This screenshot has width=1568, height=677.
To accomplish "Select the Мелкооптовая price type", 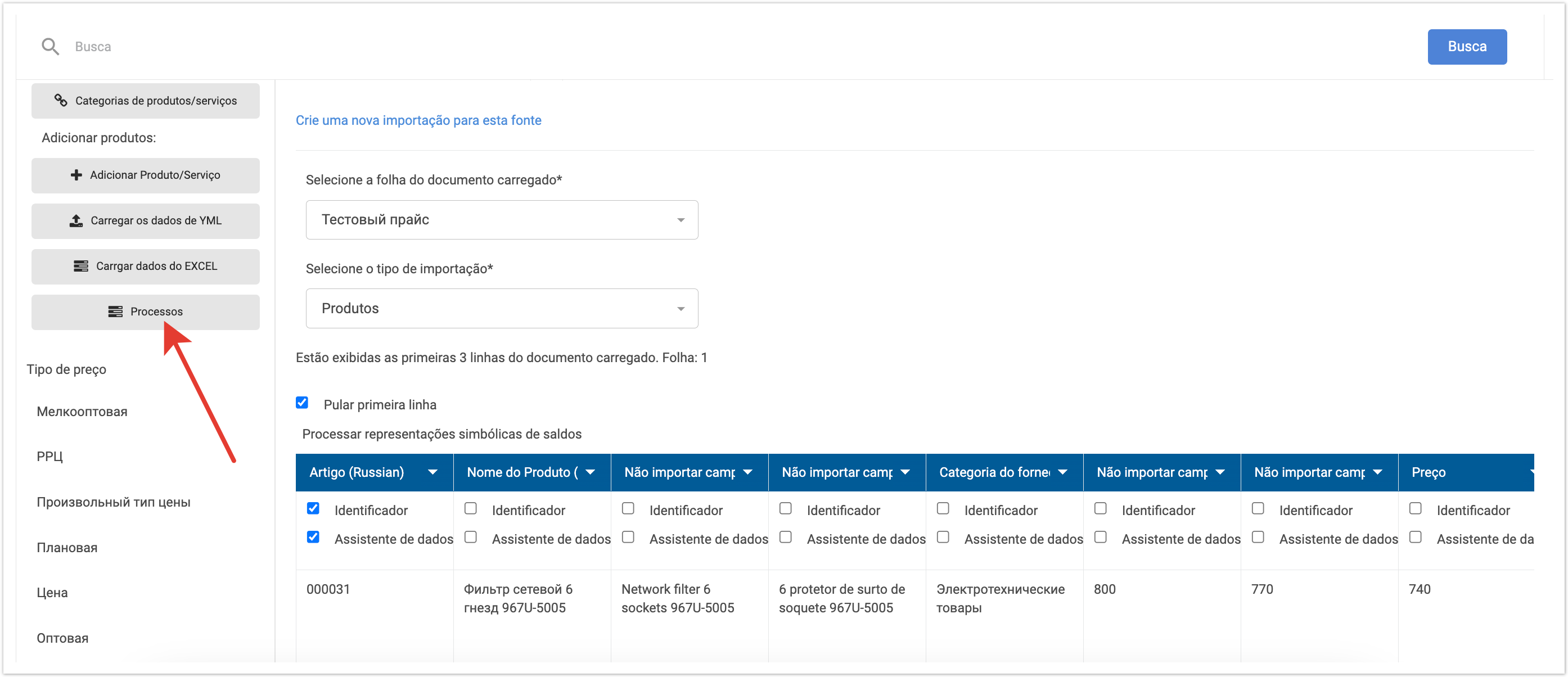I will (x=82, y=412).
